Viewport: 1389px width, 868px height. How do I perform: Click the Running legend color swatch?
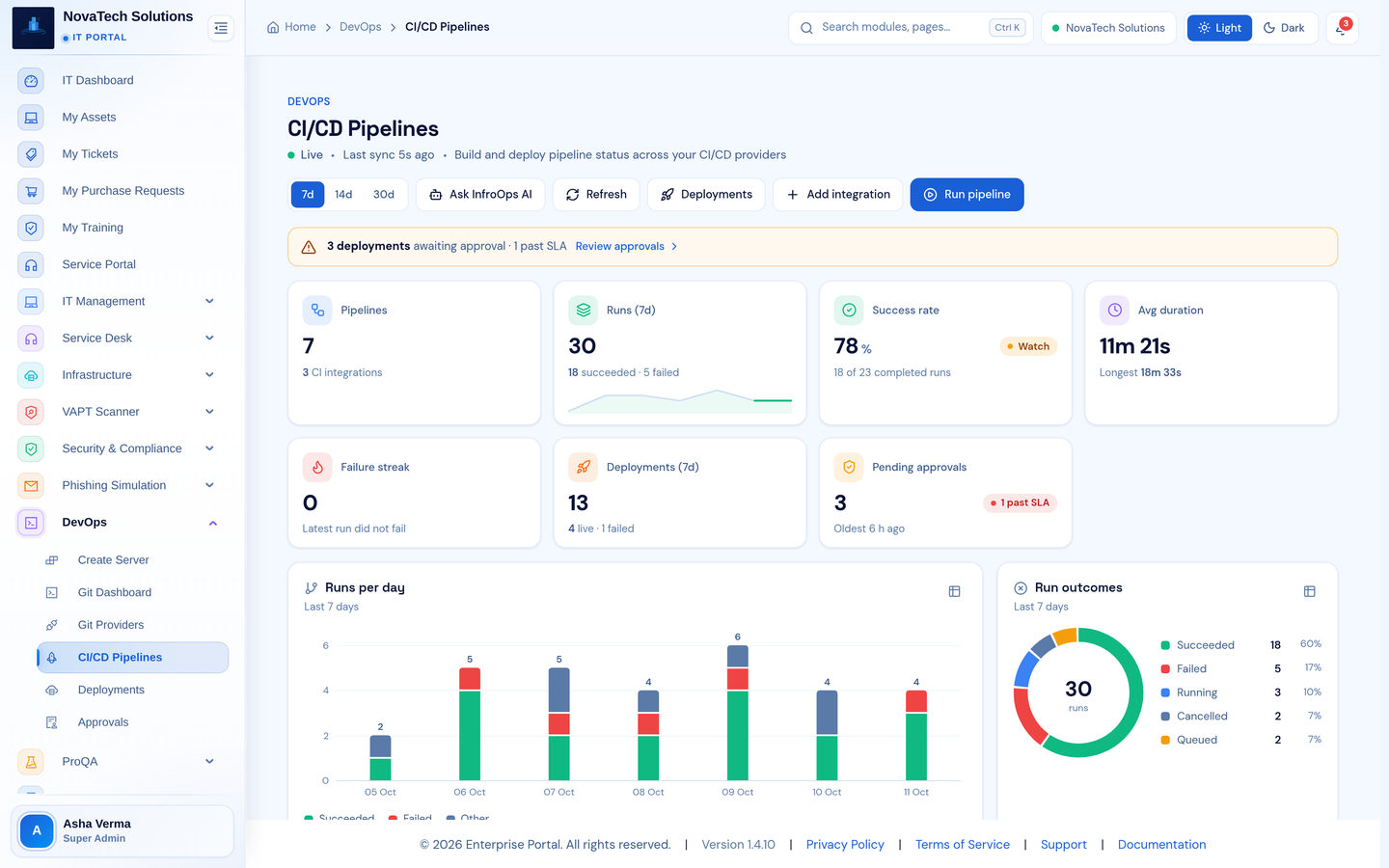[x=1165, y=692]
